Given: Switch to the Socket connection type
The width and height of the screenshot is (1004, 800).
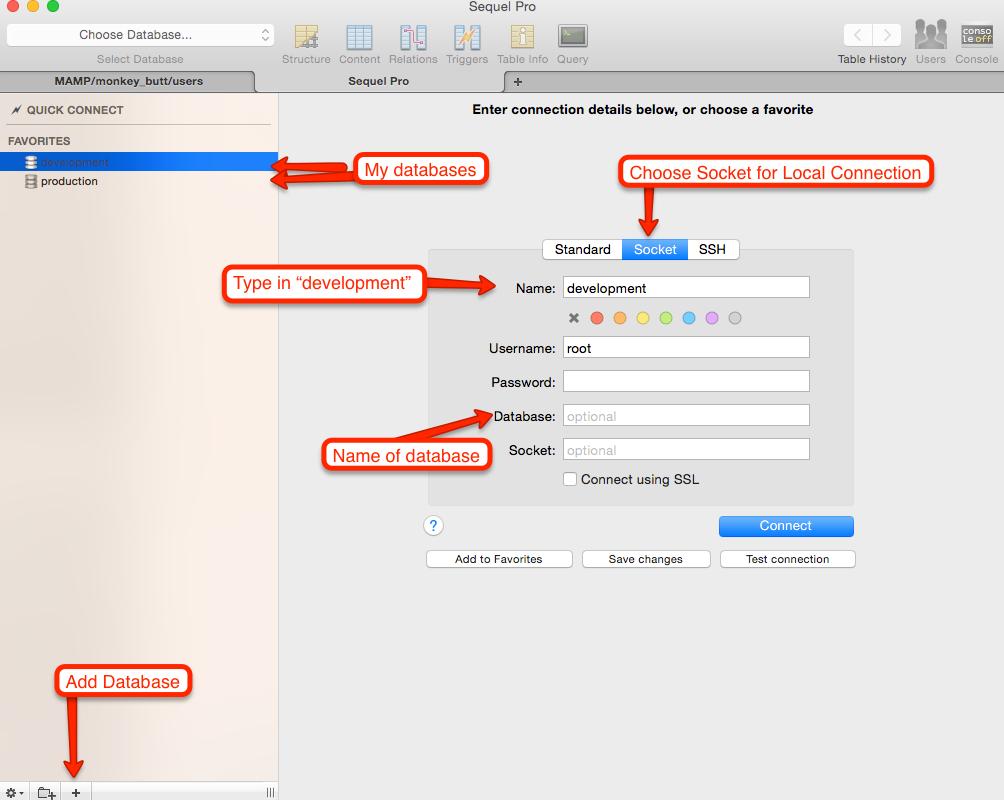Looking at the screenshot, I should pyautogui.click(x=654, y=249).
